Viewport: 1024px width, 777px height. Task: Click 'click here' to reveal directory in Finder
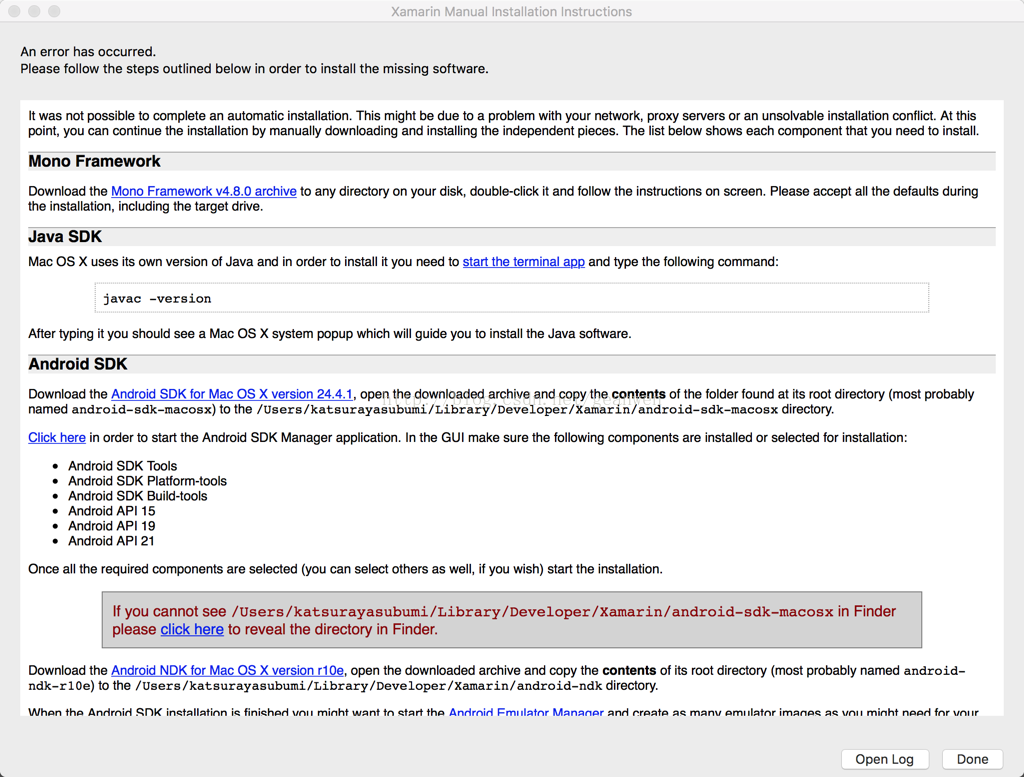tap(192, 629)
